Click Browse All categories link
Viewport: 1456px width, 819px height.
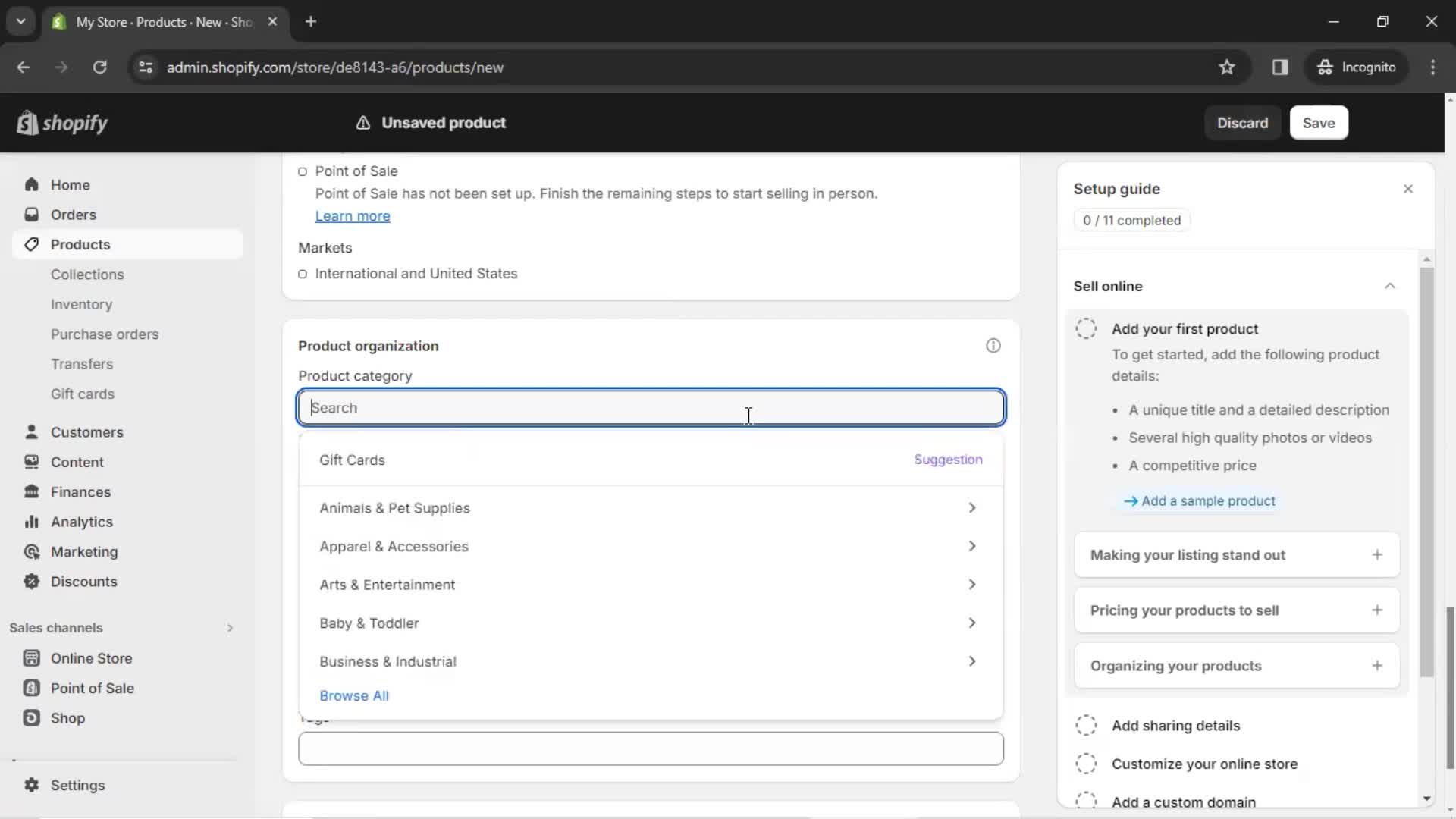click(355, 695)
